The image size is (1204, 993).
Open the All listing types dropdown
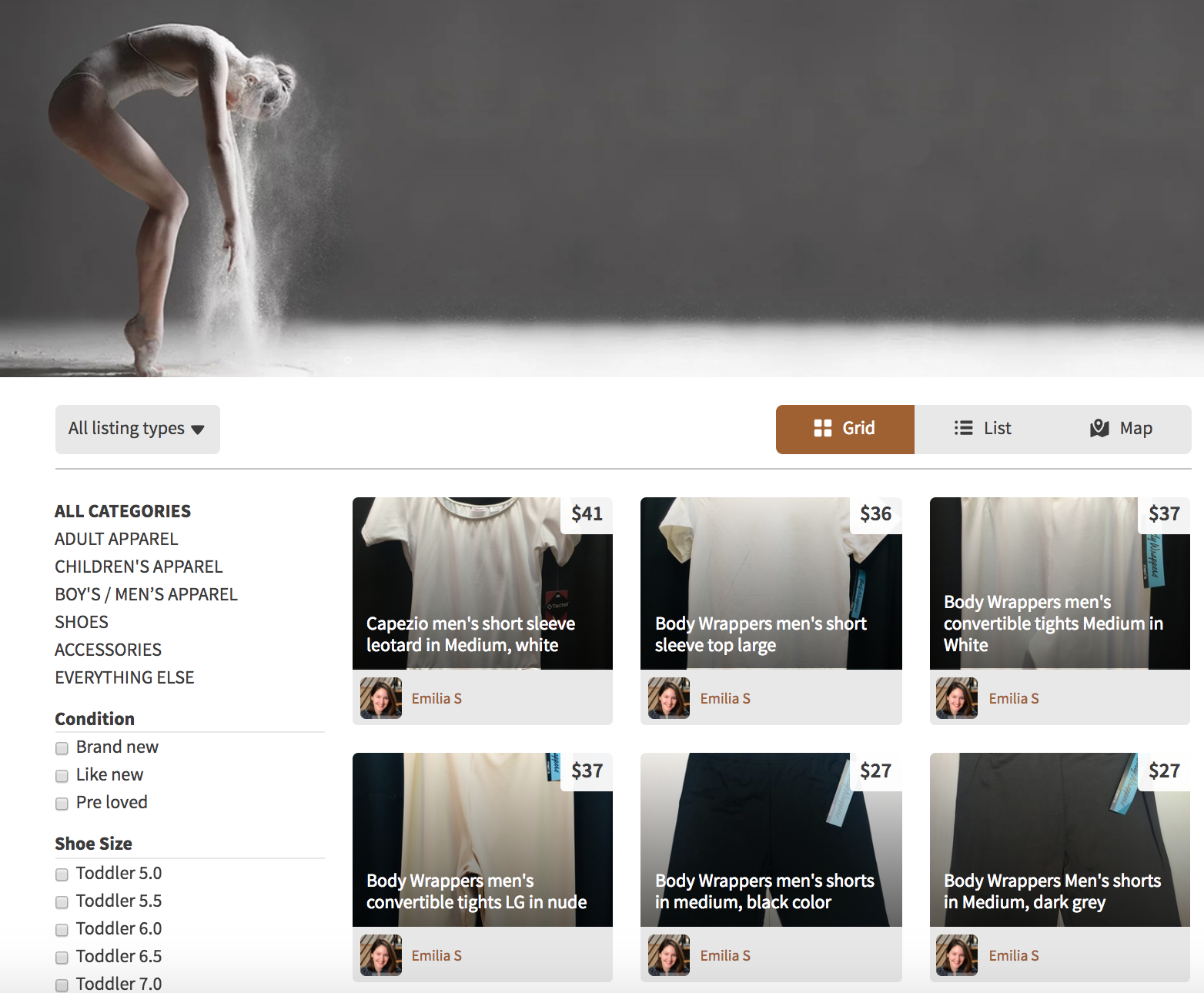[x=137, y=429]
